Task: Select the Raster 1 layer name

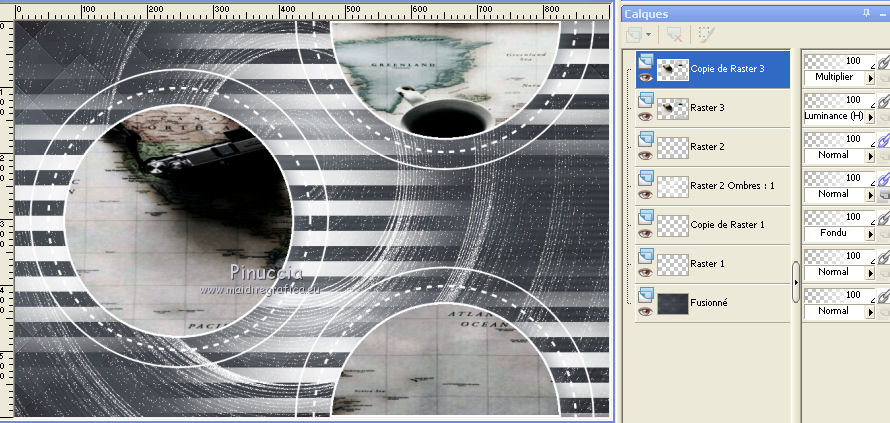Action: pyautogui.click(x=707, y=263)
